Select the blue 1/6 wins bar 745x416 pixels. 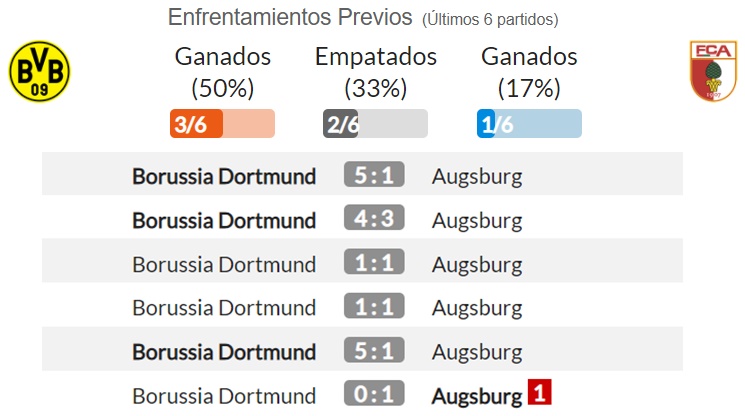point(529,123)
